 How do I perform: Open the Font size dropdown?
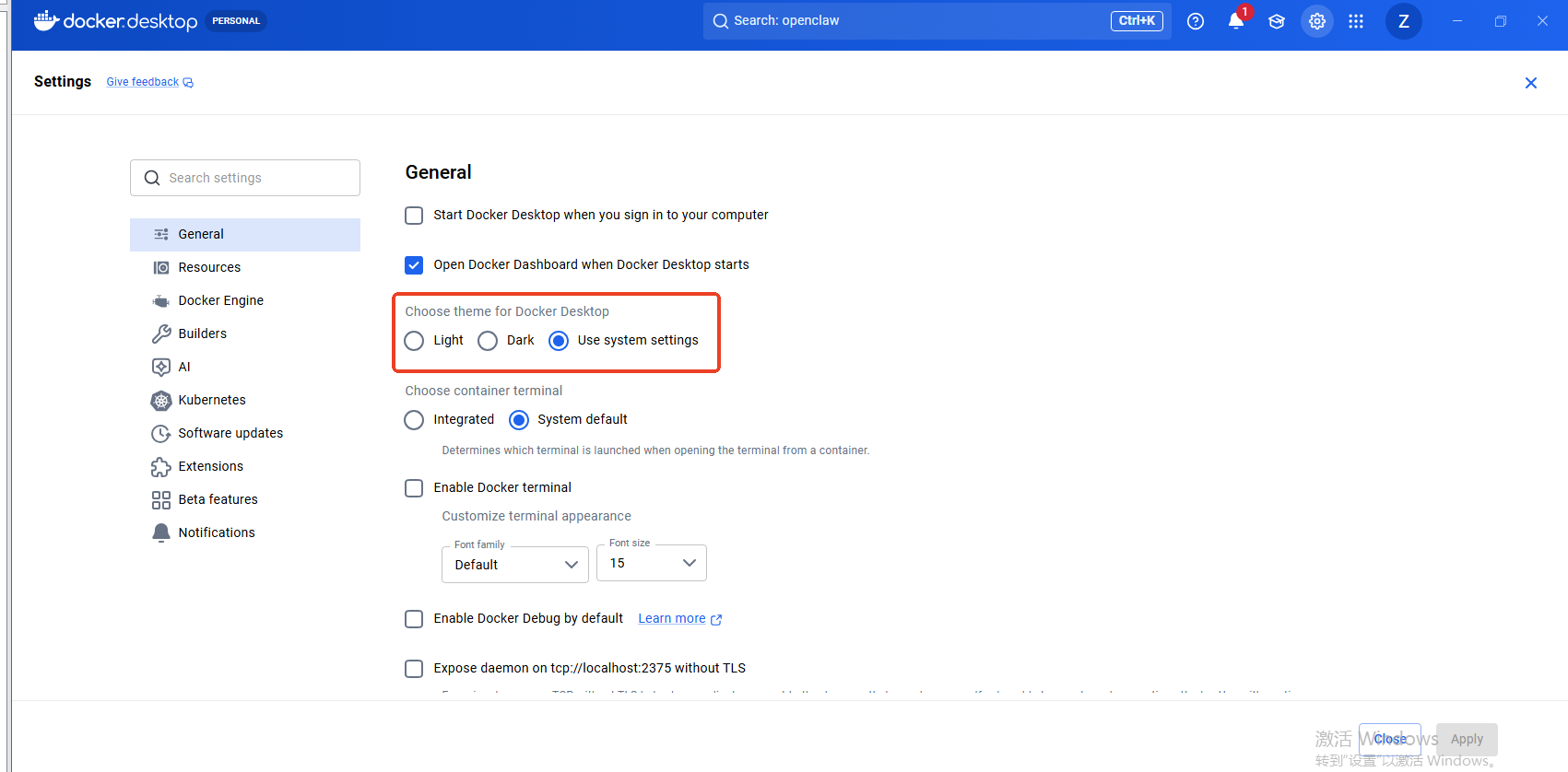[x=652, y=563]
